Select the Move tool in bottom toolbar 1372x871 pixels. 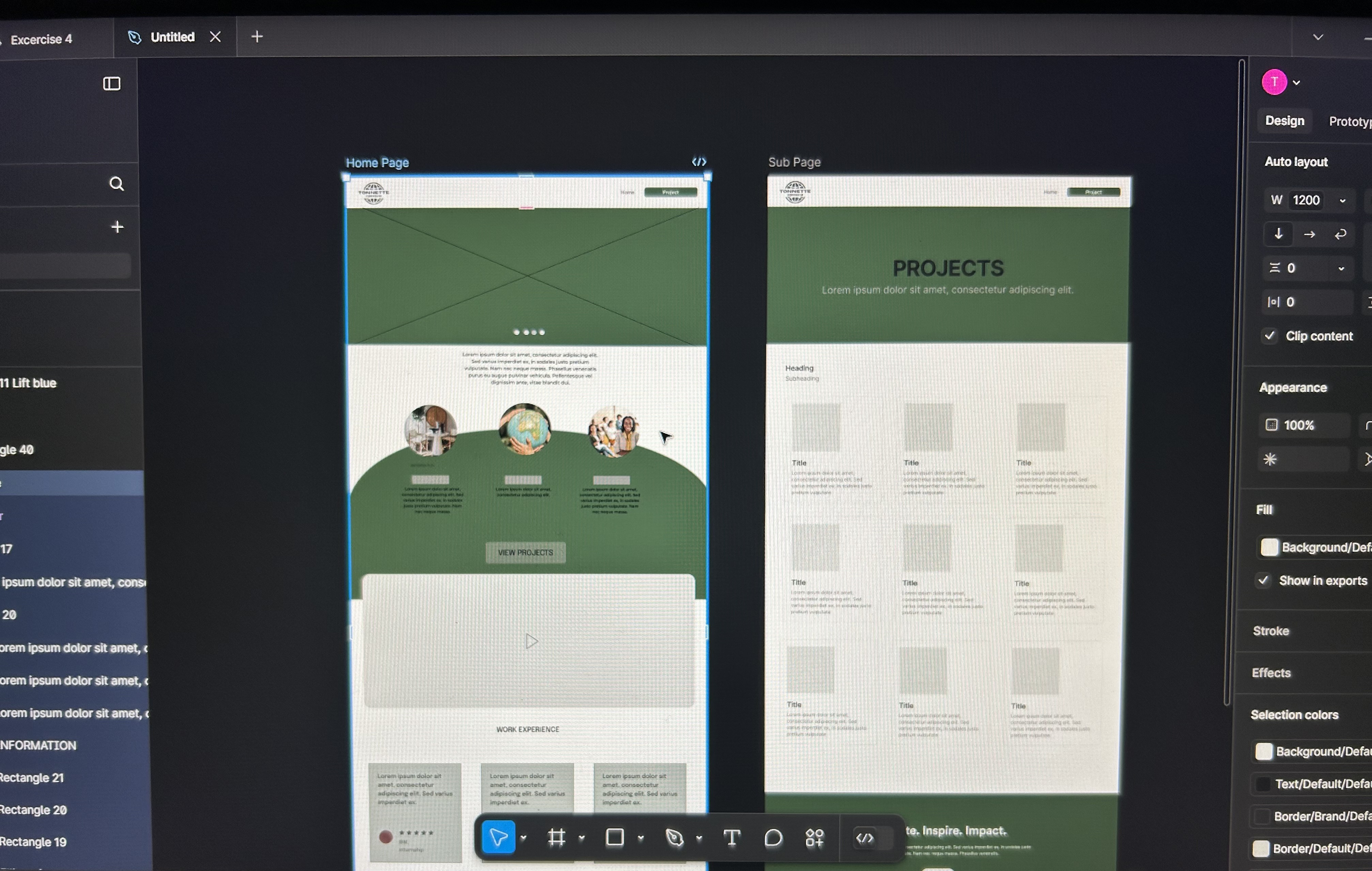coord(498,837)
